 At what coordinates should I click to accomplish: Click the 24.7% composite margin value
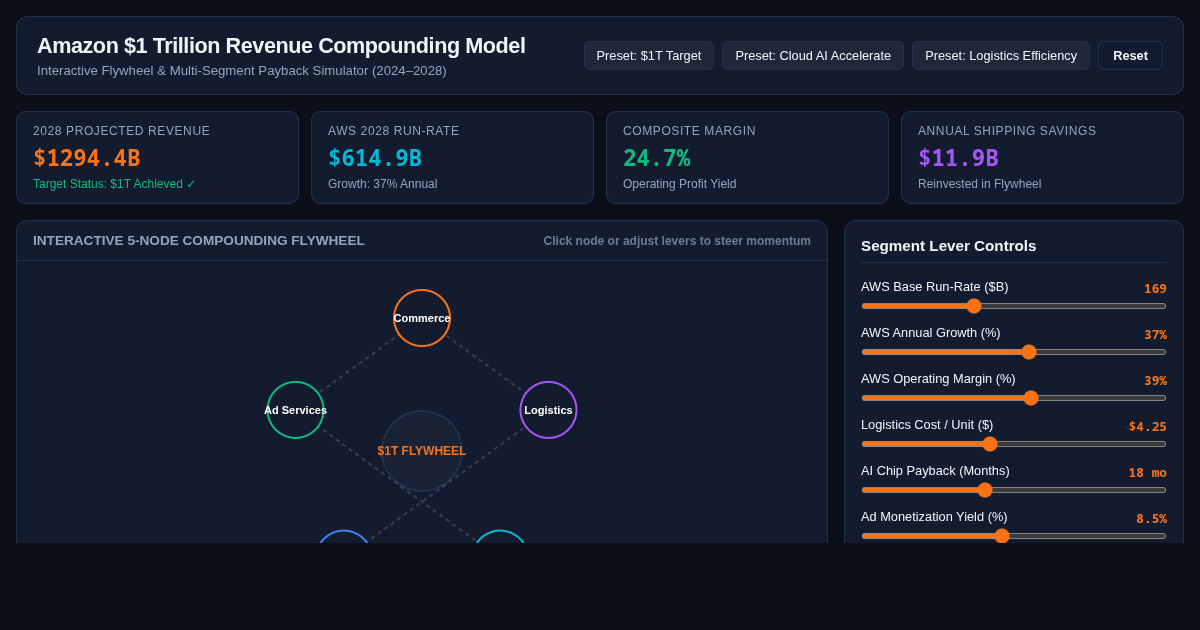point(657,158)
